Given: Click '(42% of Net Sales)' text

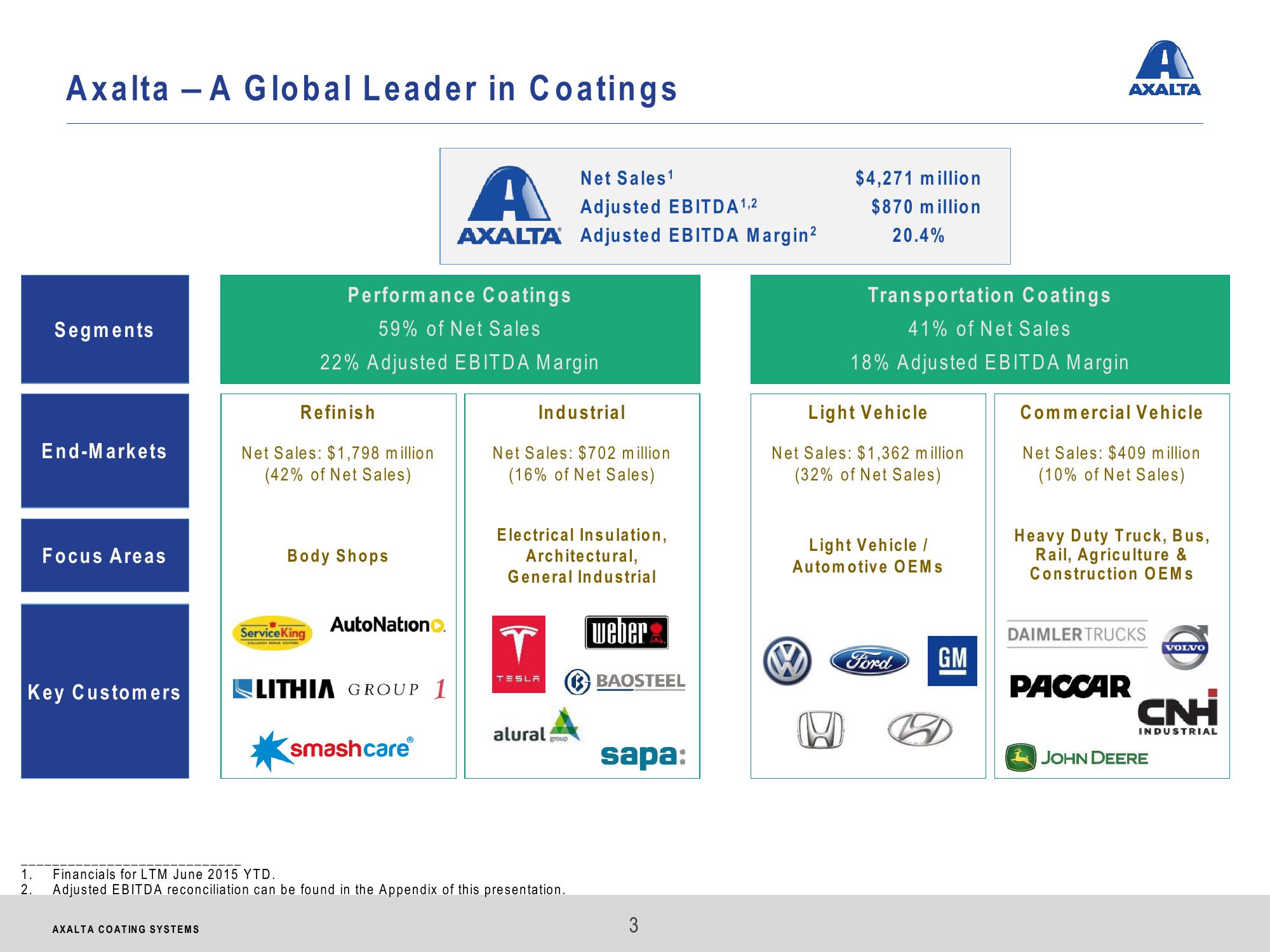Looking at the screenshot, I should [x=338, y=475].
